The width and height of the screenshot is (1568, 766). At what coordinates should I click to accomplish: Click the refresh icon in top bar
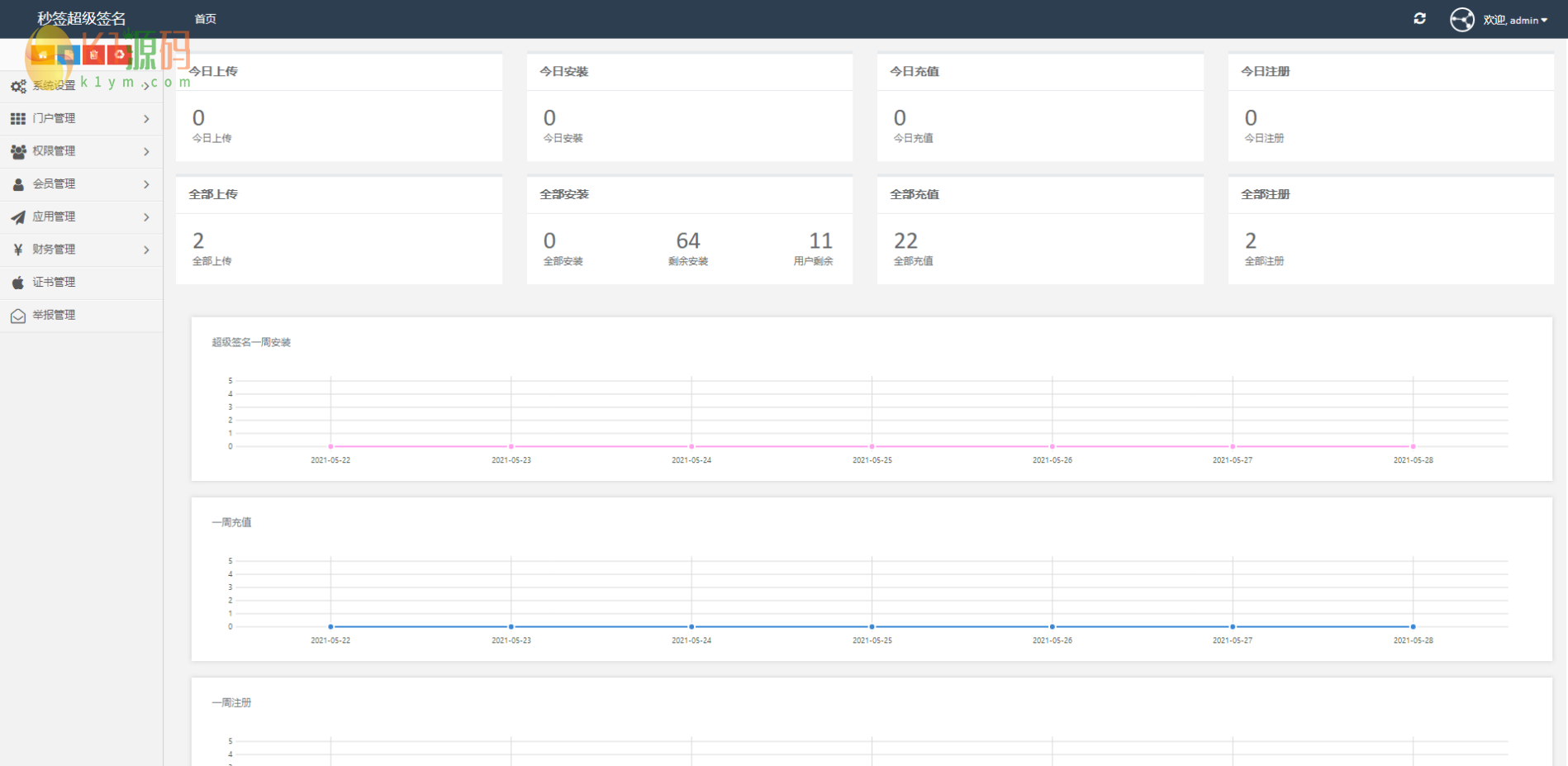coord(1419,18)
